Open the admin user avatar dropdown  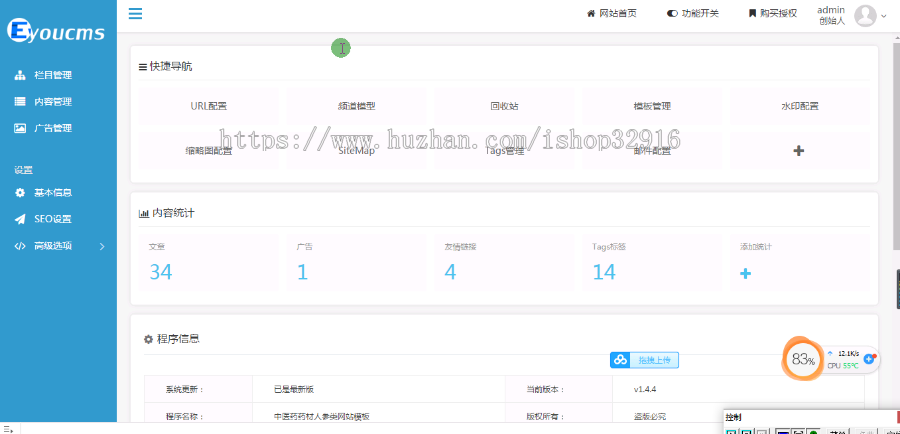pyautogui.click(x=865, y=15)
